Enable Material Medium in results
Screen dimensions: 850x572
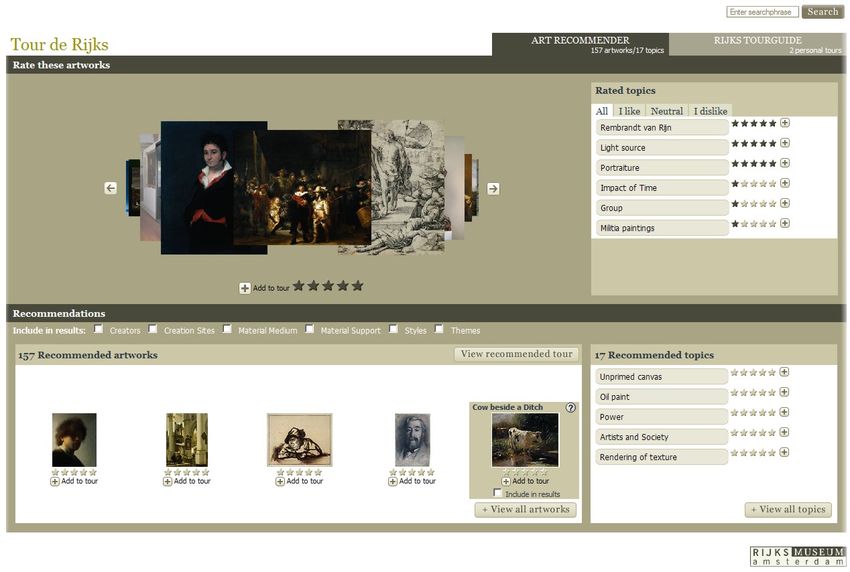227,329
